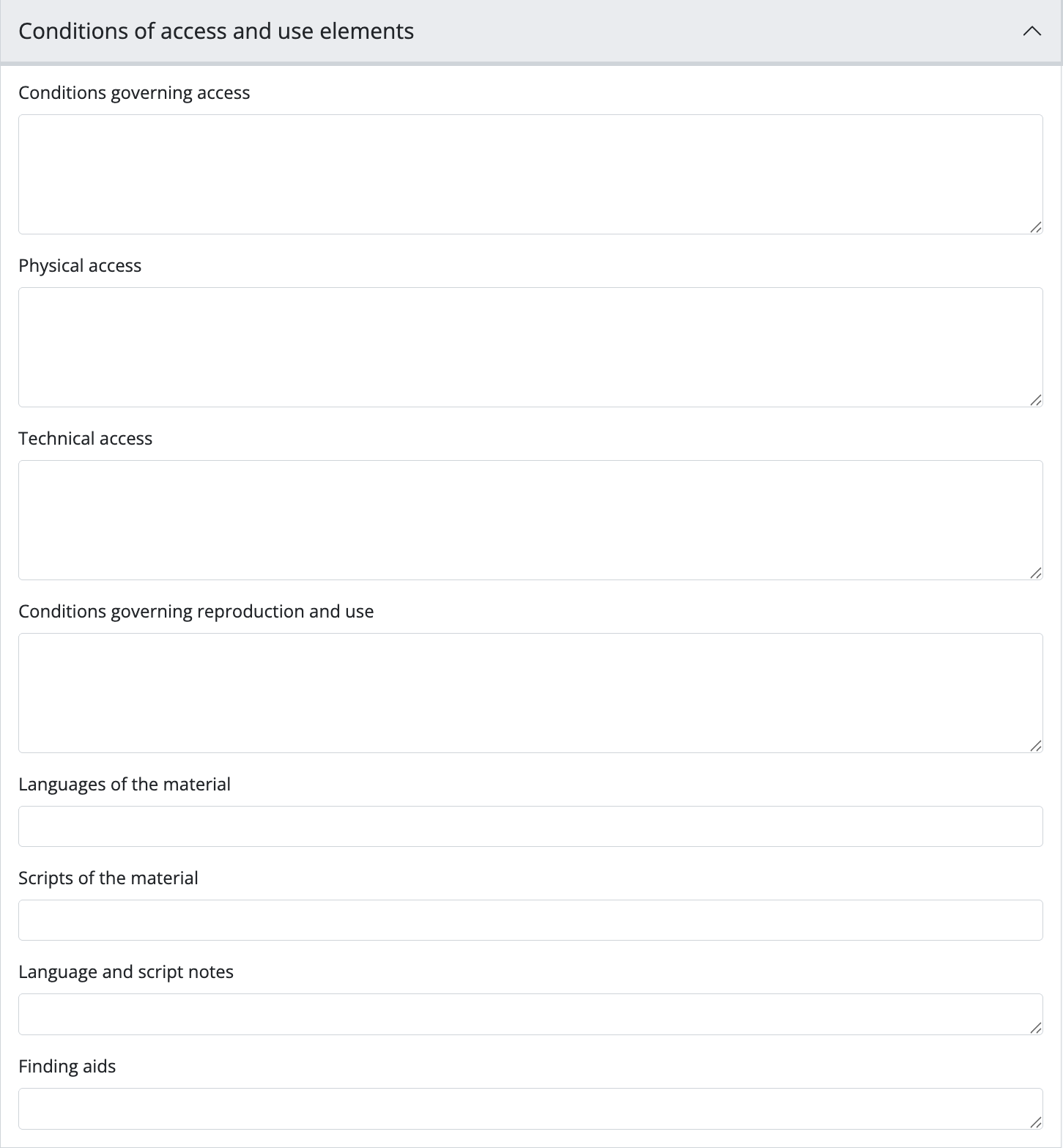Click the Physical access textarea resize grip

(x=1035, y=400)
